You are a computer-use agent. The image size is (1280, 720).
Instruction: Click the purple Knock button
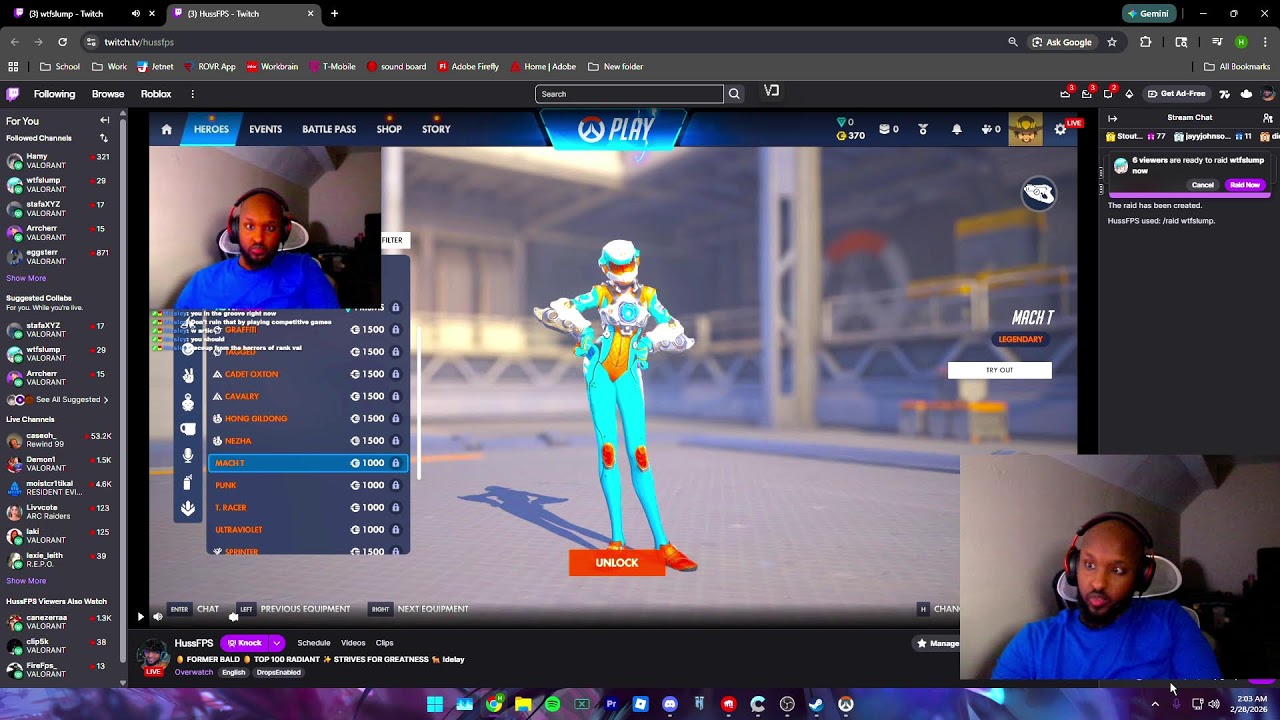point(244,643)
